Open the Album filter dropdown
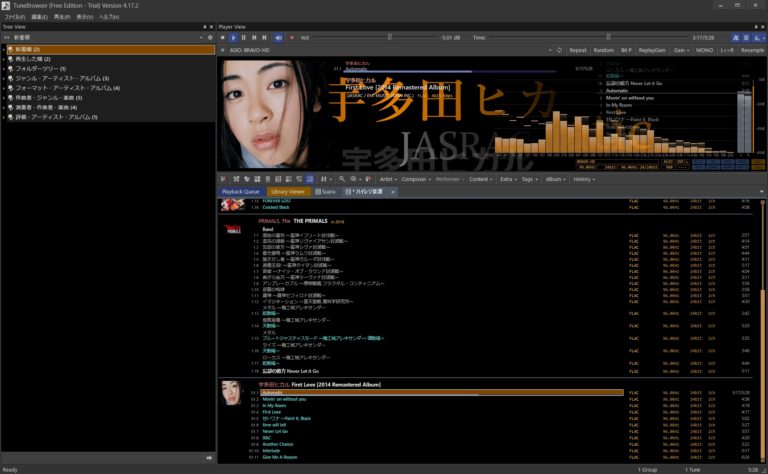The height and width of the screenshot is (474, 768). coord(555,179)
